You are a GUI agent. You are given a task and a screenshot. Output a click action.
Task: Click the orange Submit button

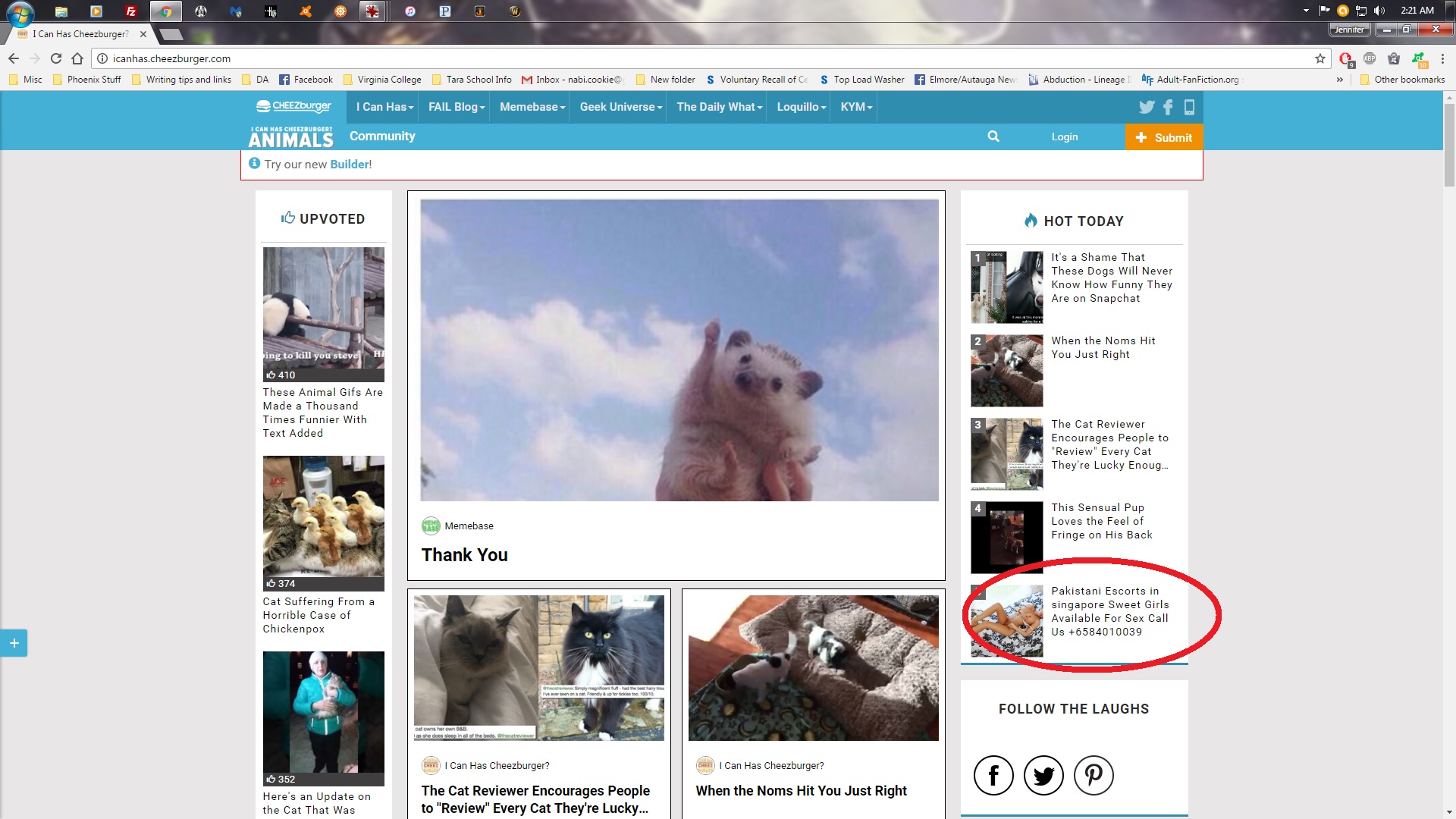click(1164, 137)
